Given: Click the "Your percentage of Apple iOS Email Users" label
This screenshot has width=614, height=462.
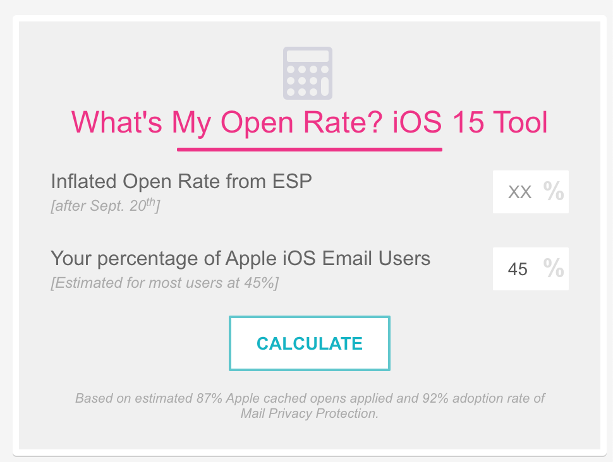Looking at the screenshot, I should [x=240, y=259].
